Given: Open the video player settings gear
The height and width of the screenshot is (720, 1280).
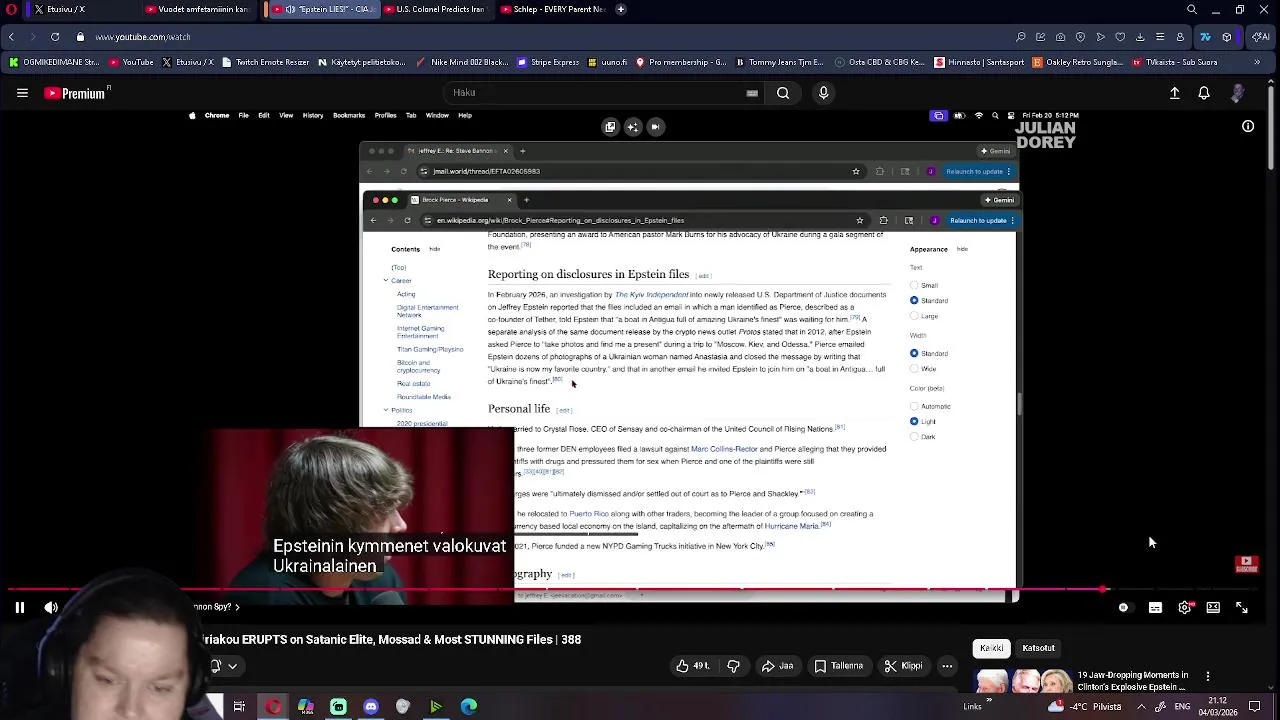Looking at the screenshot, I should [1185, 607].
